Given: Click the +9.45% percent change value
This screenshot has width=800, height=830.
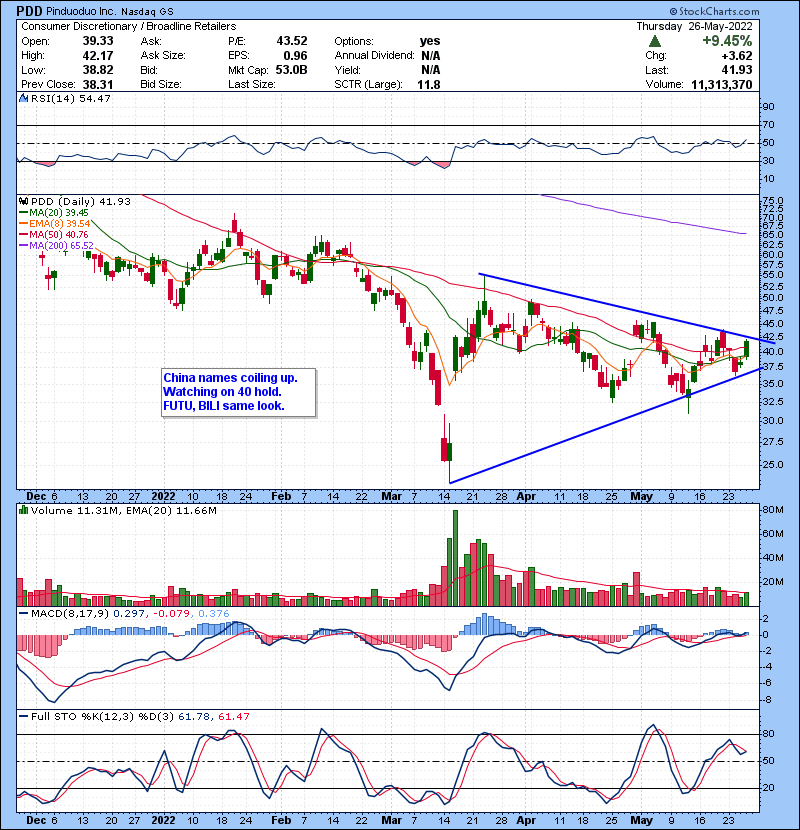Looking at the screenshot, I should tap(727, 41).
